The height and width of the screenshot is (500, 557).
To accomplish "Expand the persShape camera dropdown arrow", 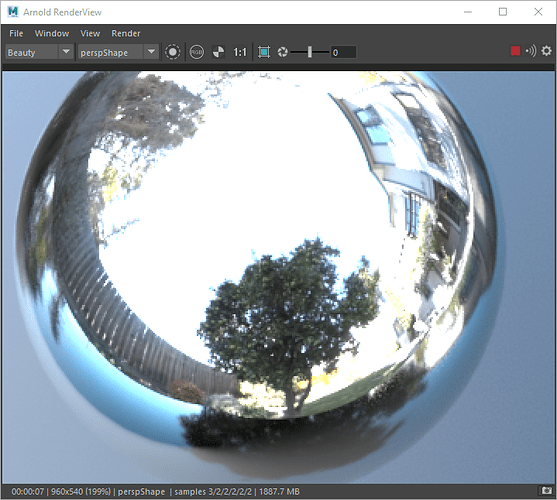I will pos(151,52).
